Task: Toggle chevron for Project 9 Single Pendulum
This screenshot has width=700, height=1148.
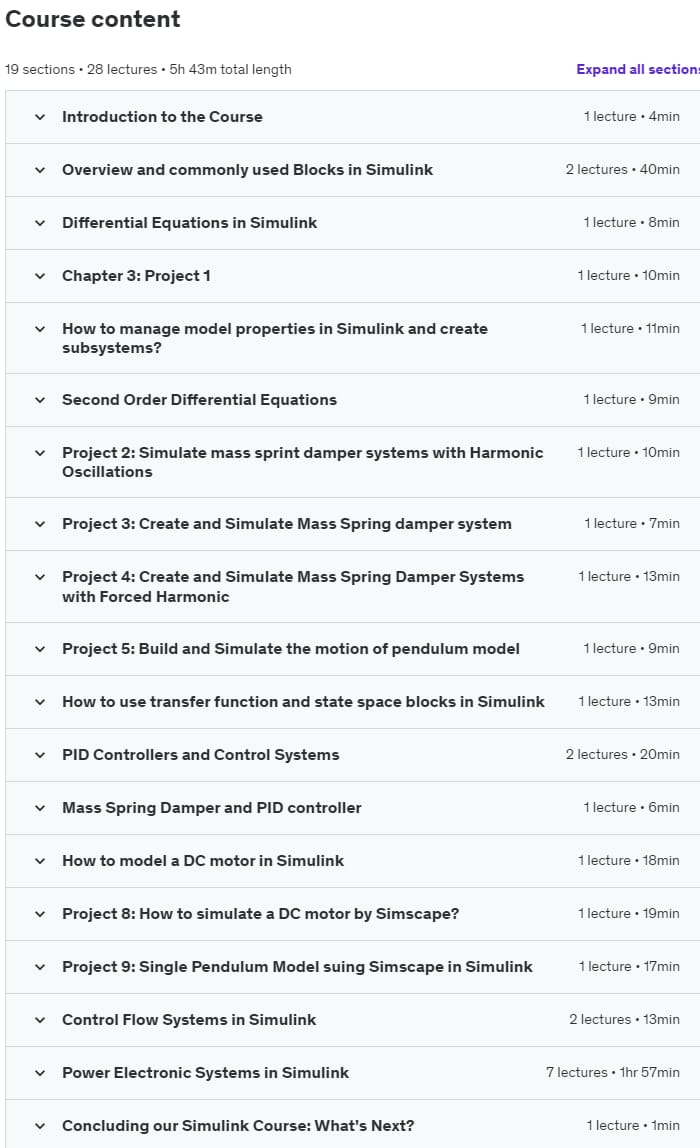Action: point(40,967)
